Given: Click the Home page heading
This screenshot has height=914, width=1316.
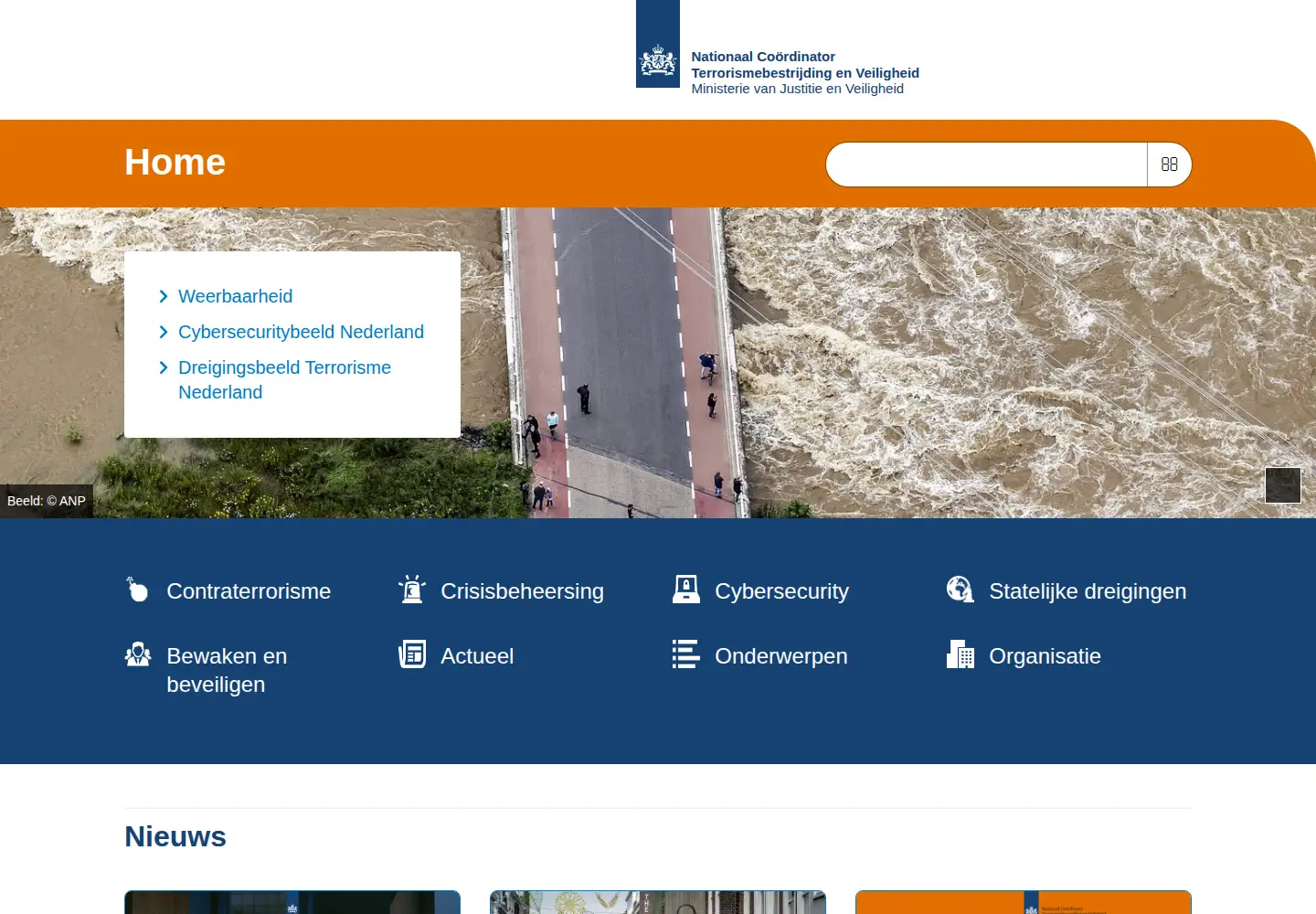Looking at the screenshot, I should point(175,162).
